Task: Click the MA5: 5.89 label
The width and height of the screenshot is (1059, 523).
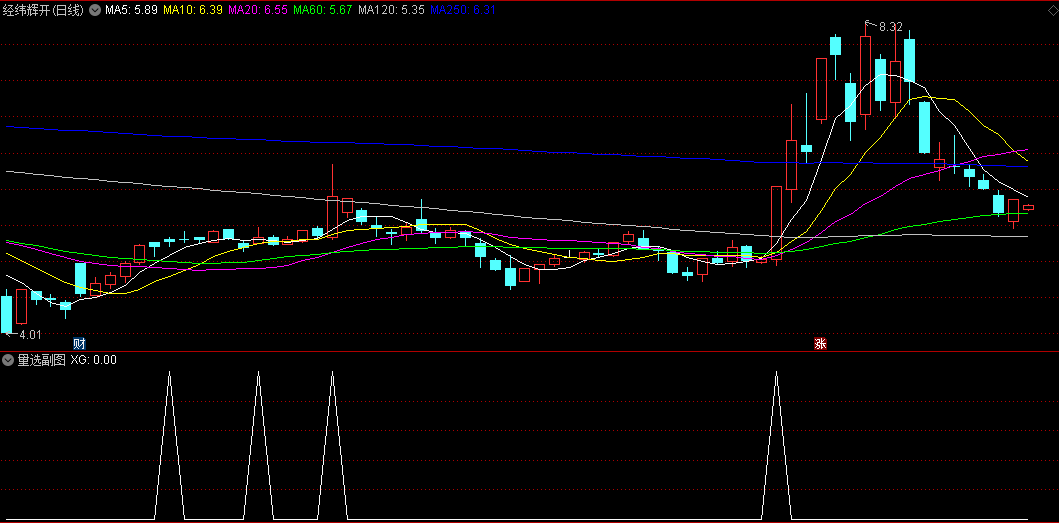Action: 132,10
